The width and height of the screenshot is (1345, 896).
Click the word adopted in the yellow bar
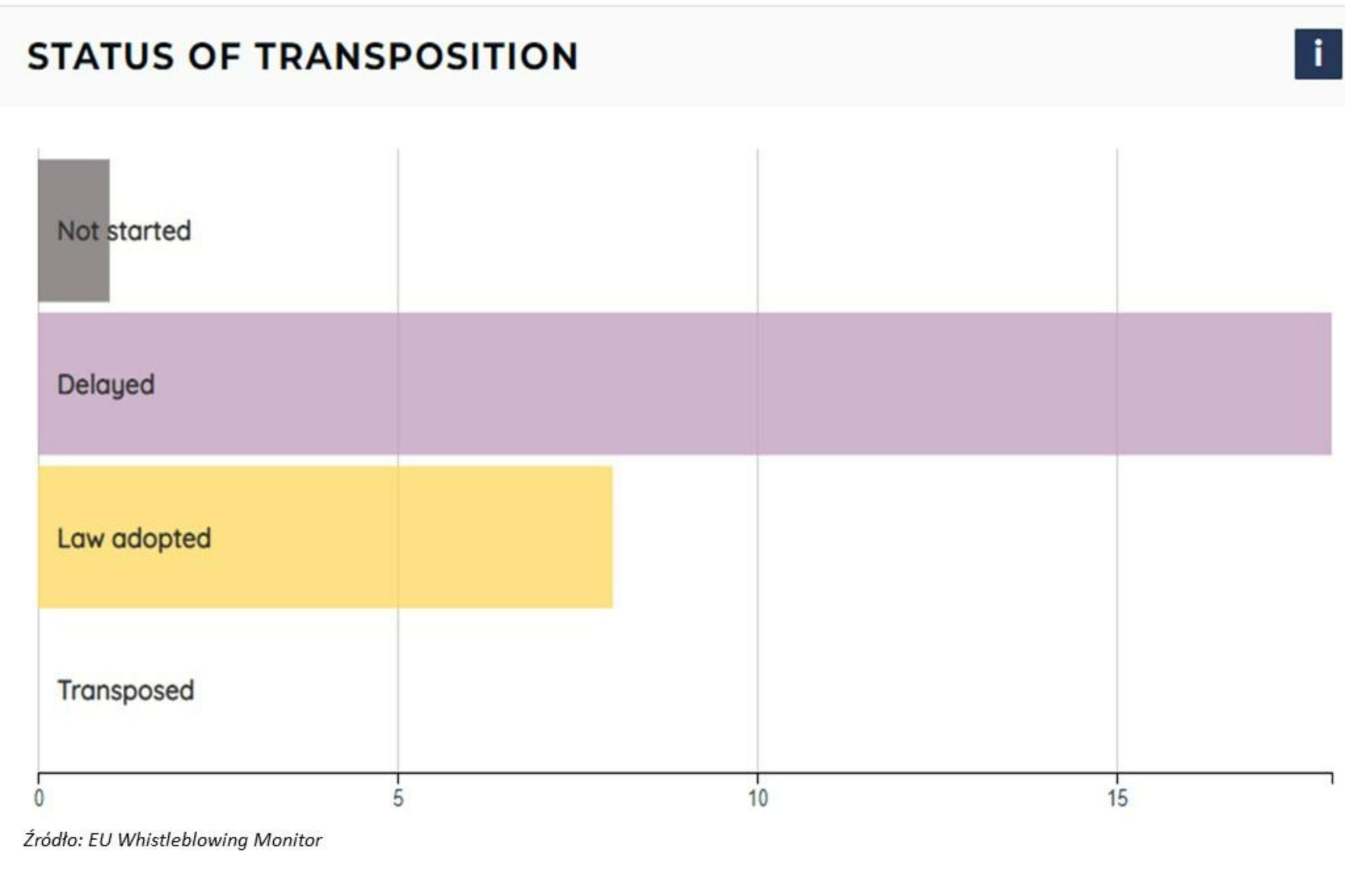pos(162,538)
